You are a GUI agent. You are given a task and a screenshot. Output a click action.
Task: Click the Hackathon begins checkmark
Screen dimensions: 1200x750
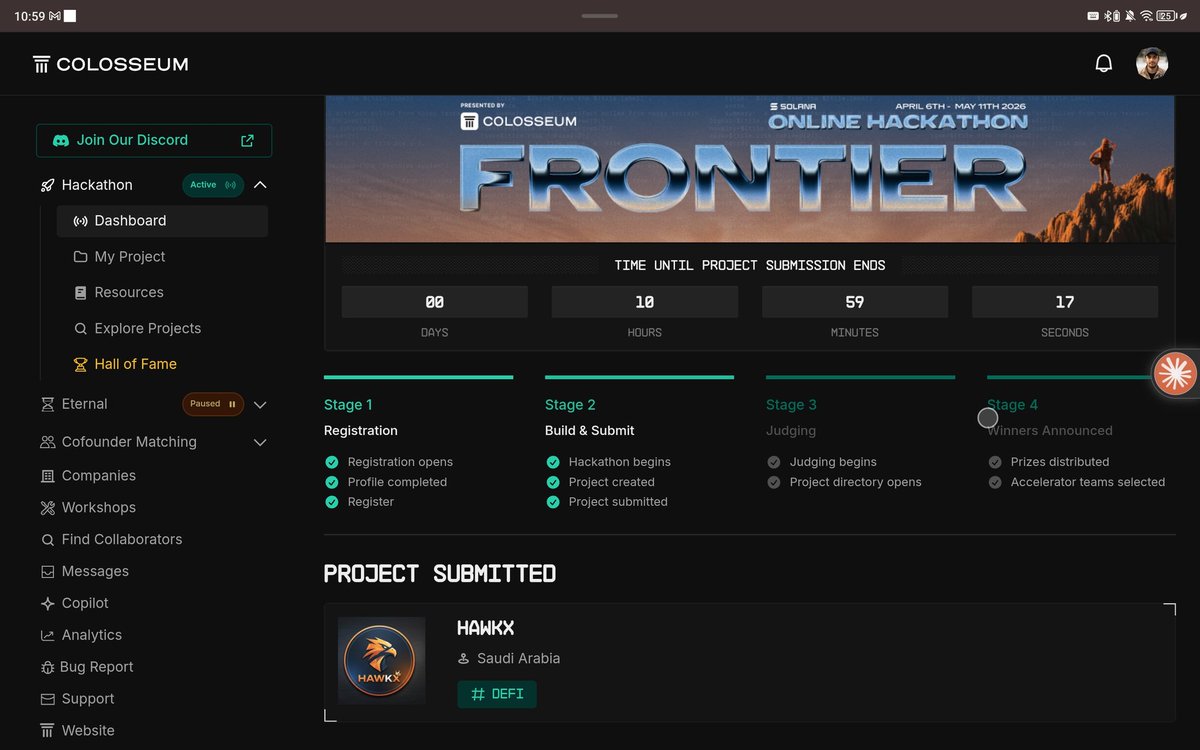tap(552, 462)
